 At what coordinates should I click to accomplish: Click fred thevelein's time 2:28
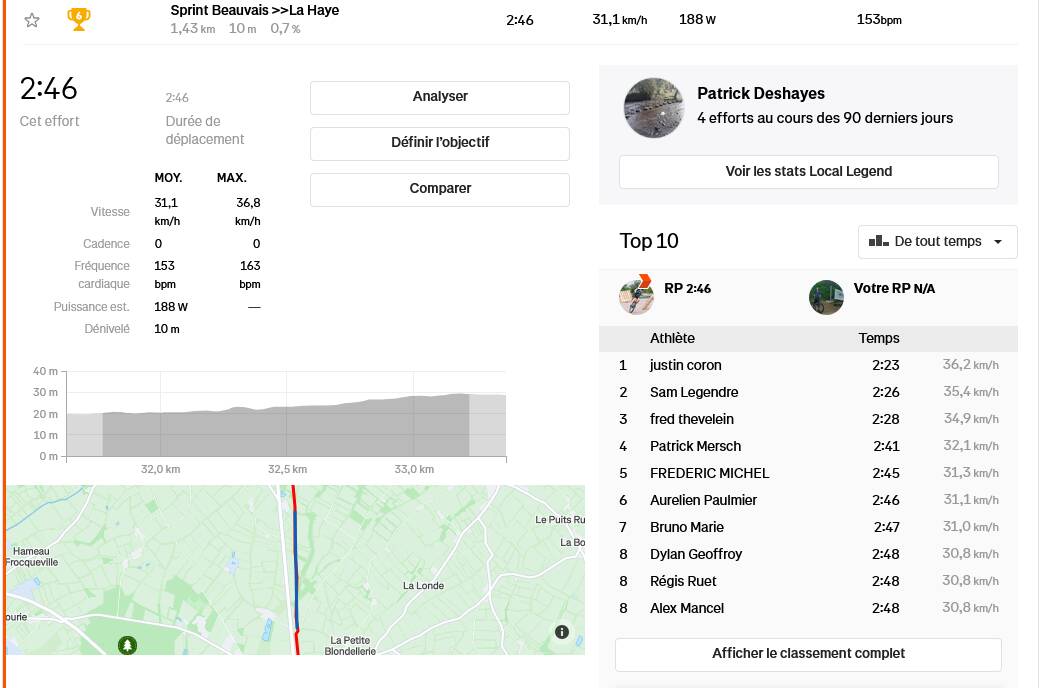pyautogui.click(x=885, y=419)
